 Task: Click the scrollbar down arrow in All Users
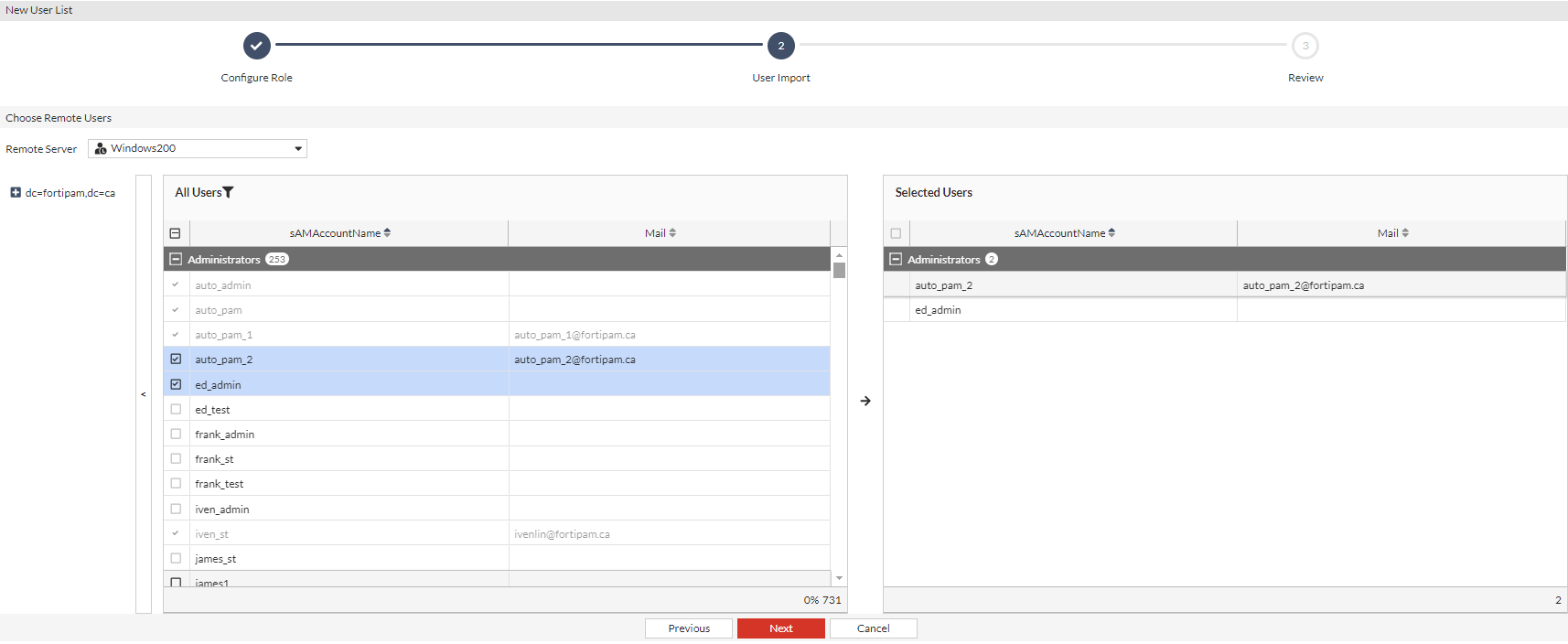[839, 578]
